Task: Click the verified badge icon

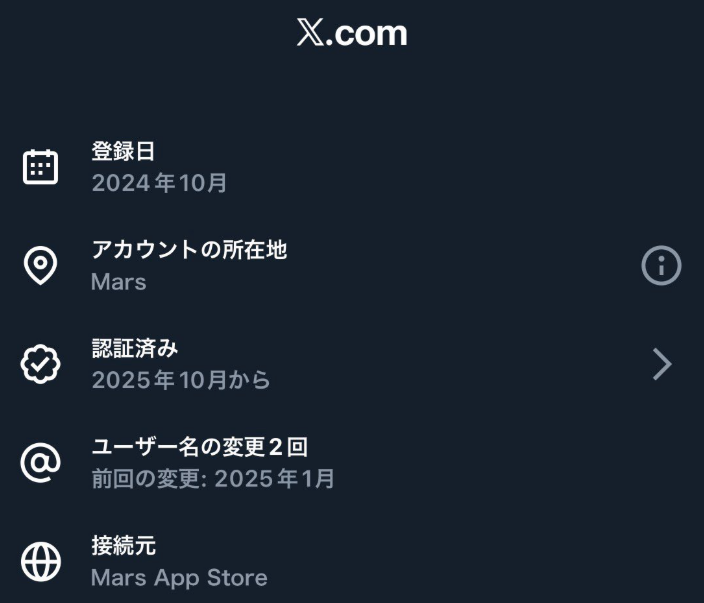Action: 41,365
